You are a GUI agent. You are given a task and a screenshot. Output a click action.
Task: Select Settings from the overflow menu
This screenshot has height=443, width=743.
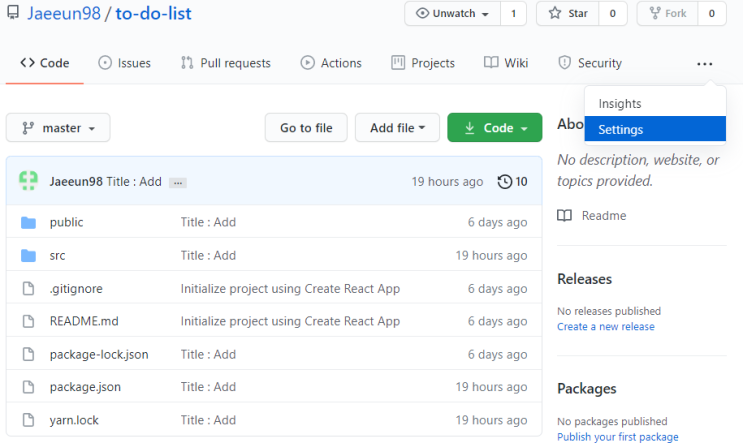pos(621,129)
